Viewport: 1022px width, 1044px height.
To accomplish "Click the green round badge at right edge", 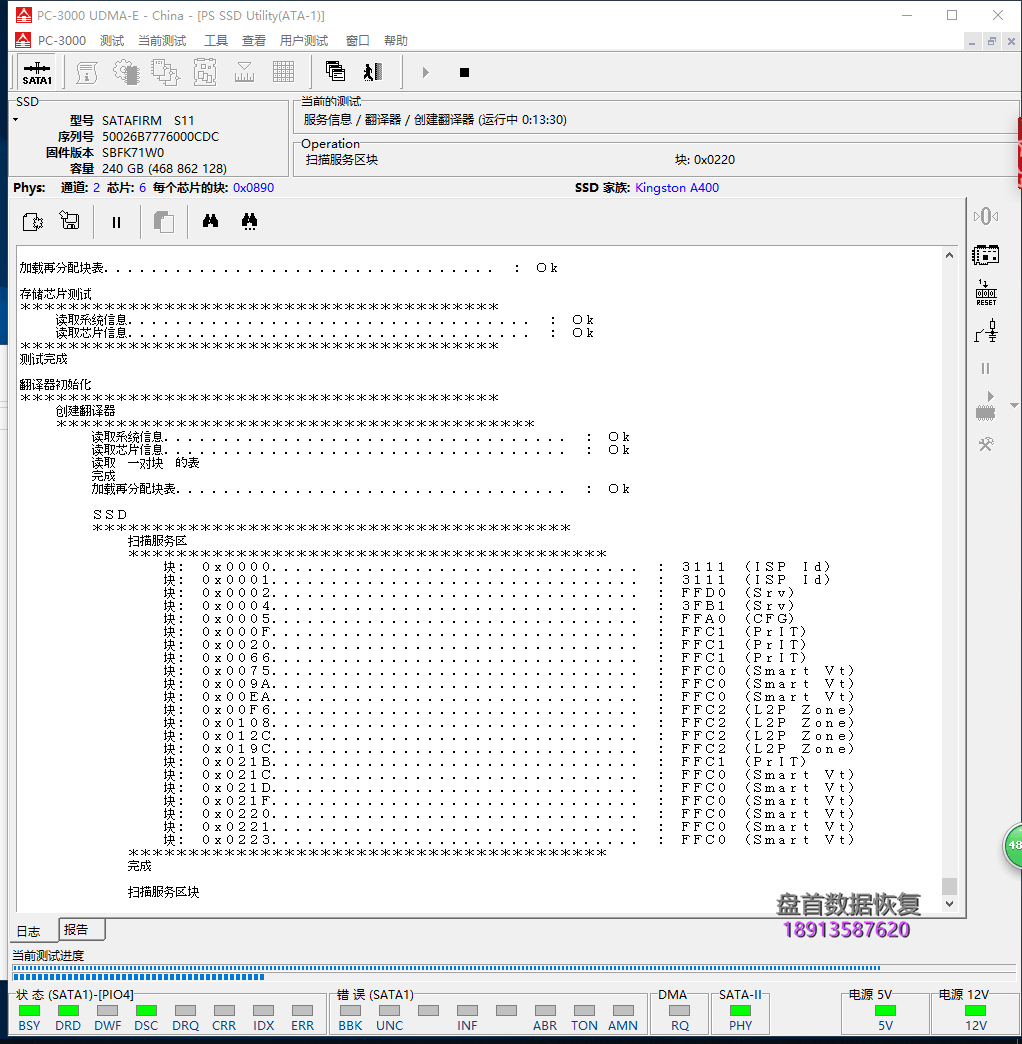I will [1013, 846].
